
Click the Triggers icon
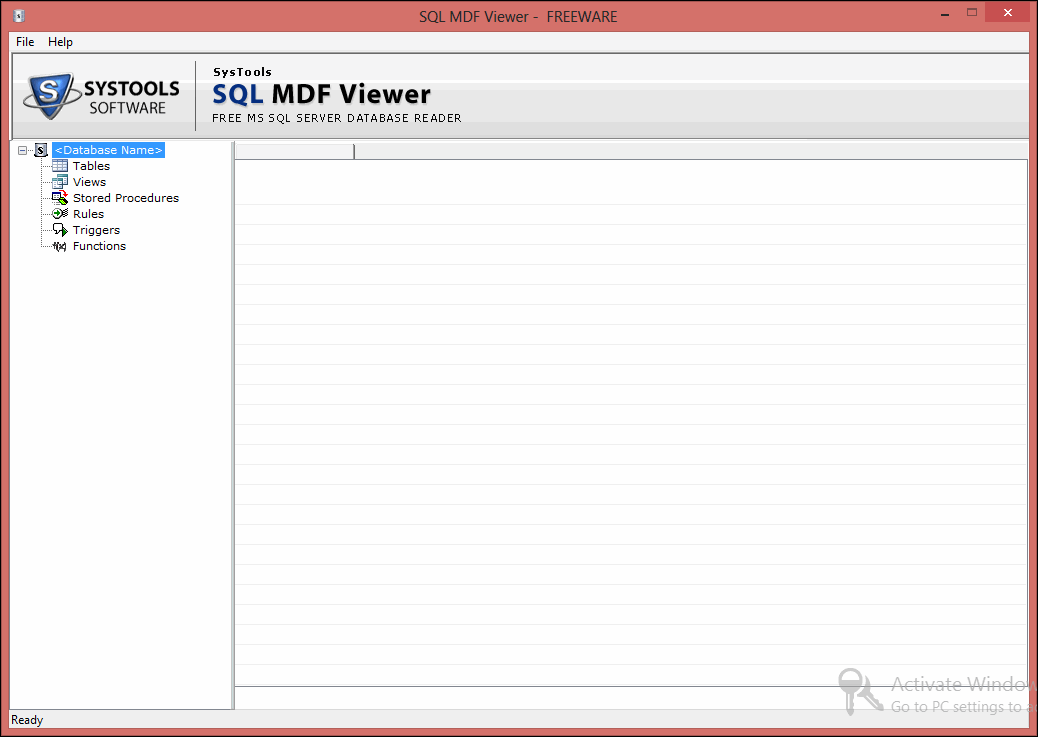click(60, 230)
